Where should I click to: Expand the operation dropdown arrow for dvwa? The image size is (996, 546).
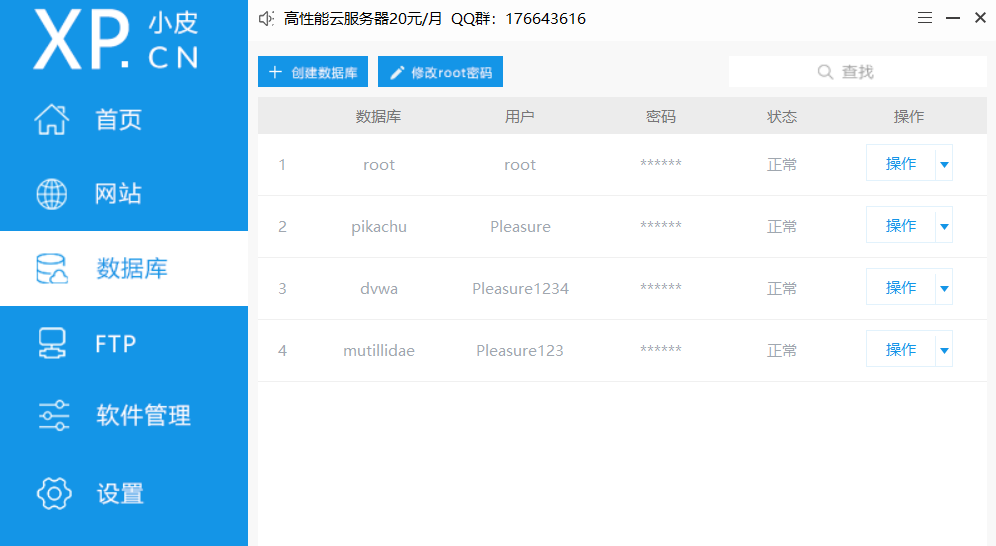point(944,288)
